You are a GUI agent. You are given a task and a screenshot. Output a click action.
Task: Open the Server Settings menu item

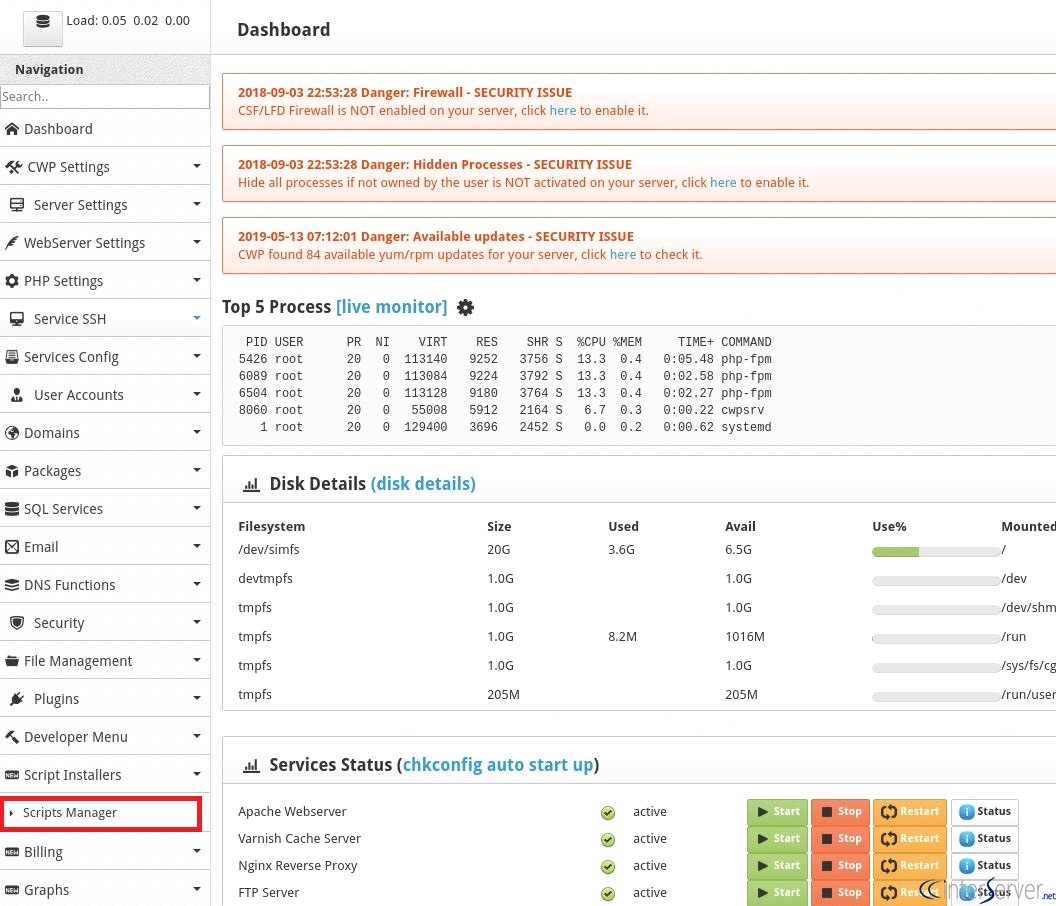104,205
